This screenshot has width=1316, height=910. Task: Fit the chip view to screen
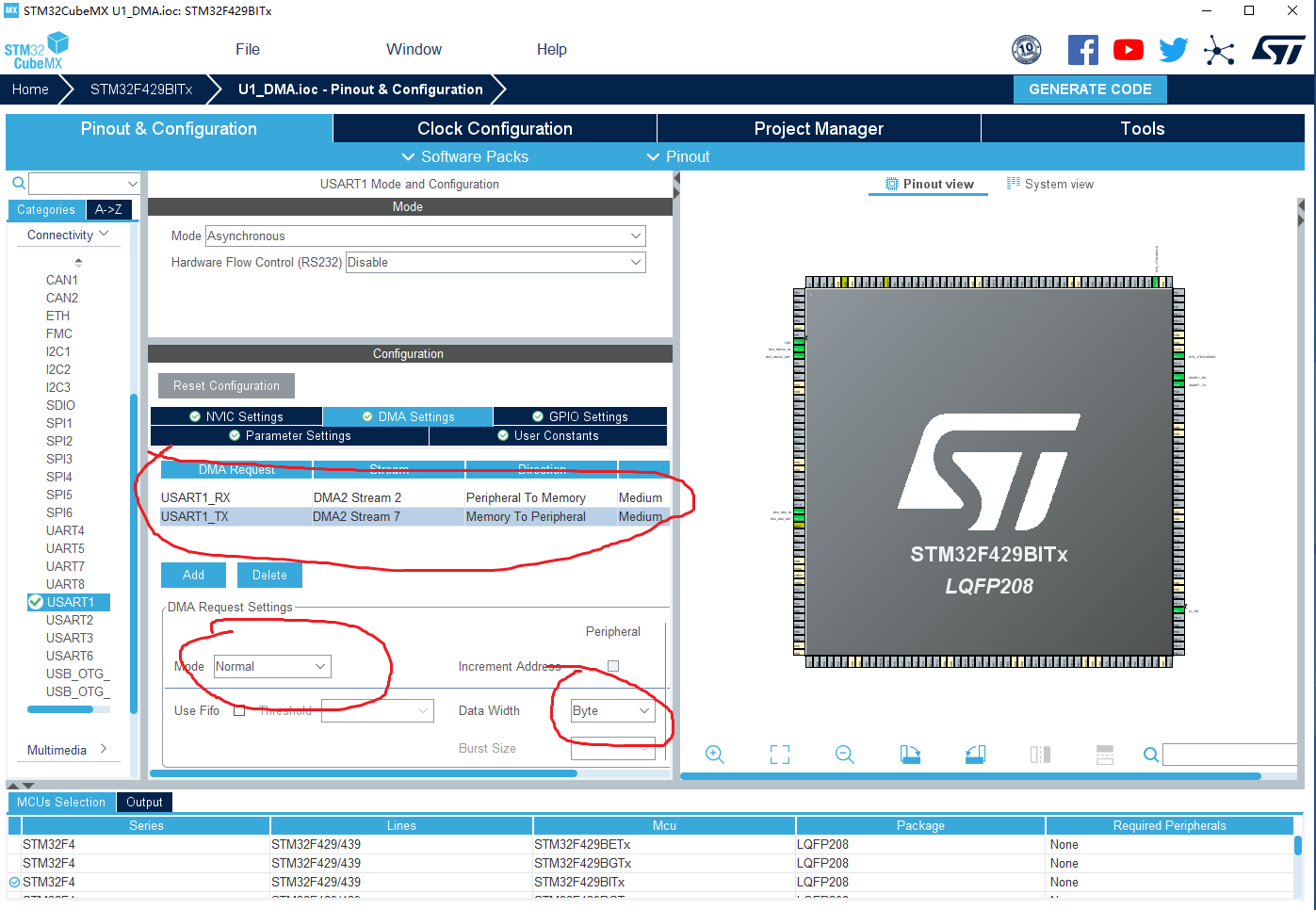tap(779, 755)
